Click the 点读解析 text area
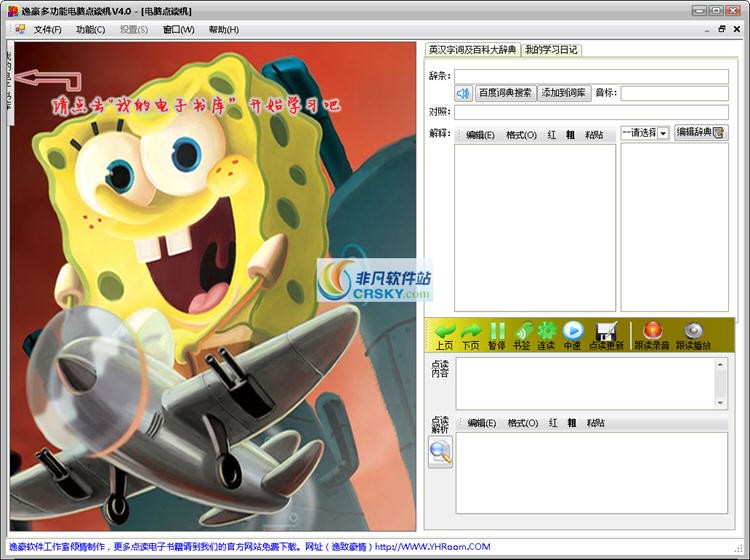Viewport: 750px width, 560px height. pyautogui.click(x=592, y=473)
